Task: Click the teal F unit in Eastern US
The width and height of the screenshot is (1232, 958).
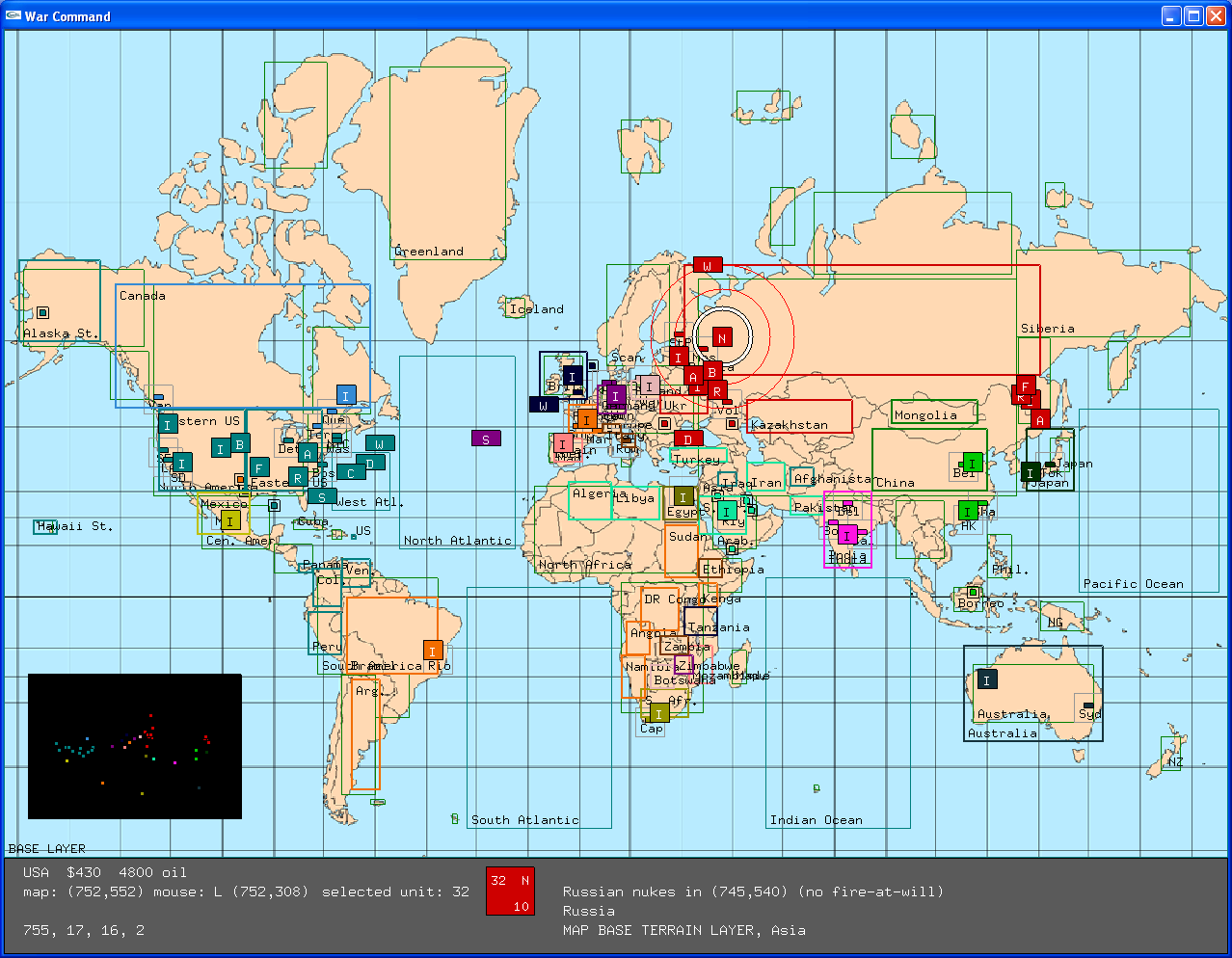Action: (259, 468)
